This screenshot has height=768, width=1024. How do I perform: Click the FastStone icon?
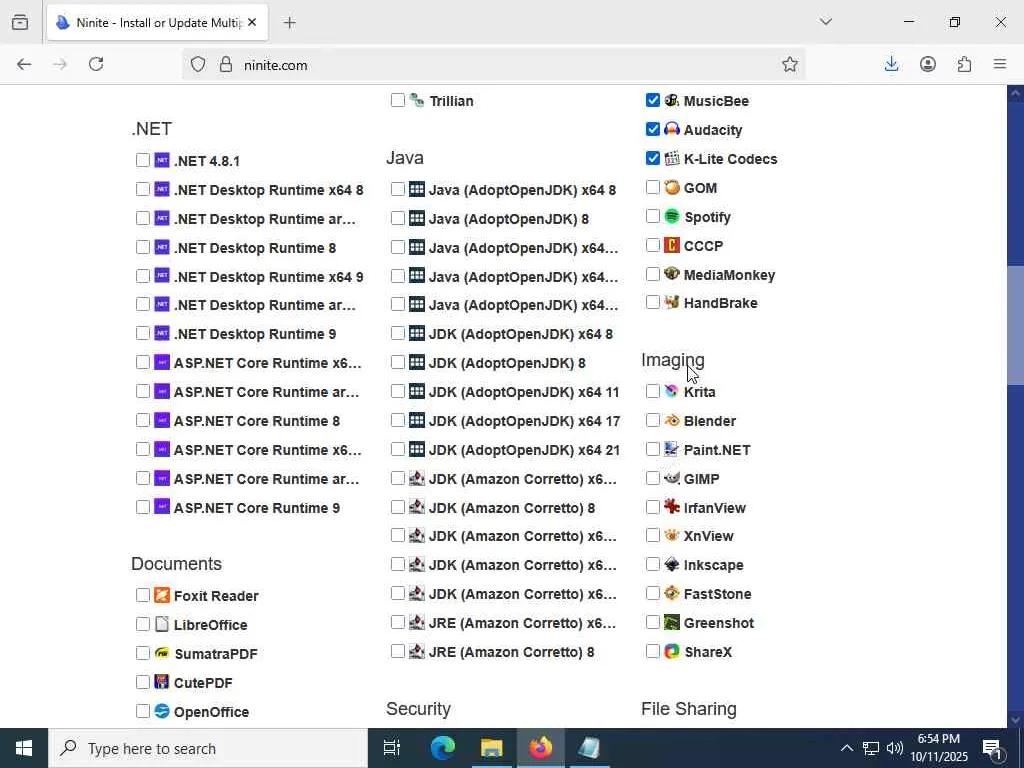click(671, 593)
